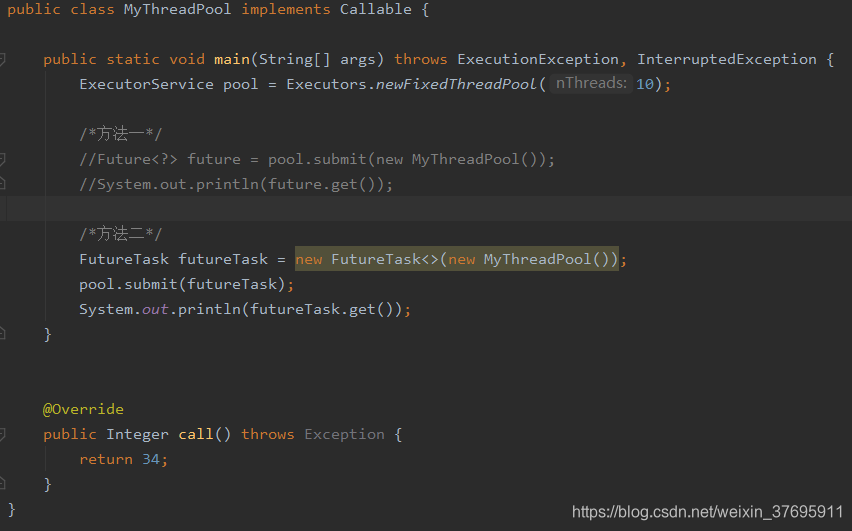Click 'futureTask.get()' inside println
The height and width of the screenshot is (531, 852).
[321, 309]
